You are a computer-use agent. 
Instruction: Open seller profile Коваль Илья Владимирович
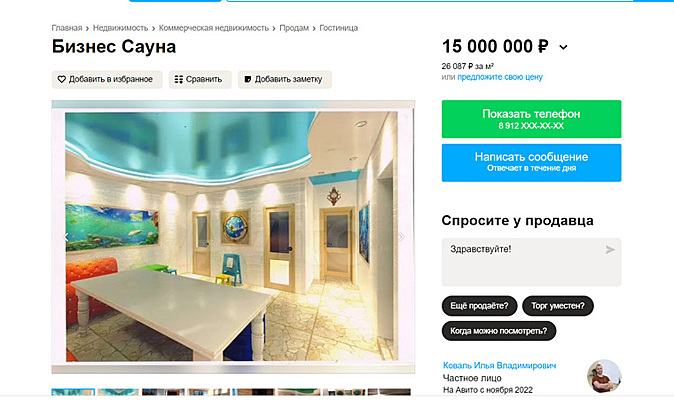point(499,365)
